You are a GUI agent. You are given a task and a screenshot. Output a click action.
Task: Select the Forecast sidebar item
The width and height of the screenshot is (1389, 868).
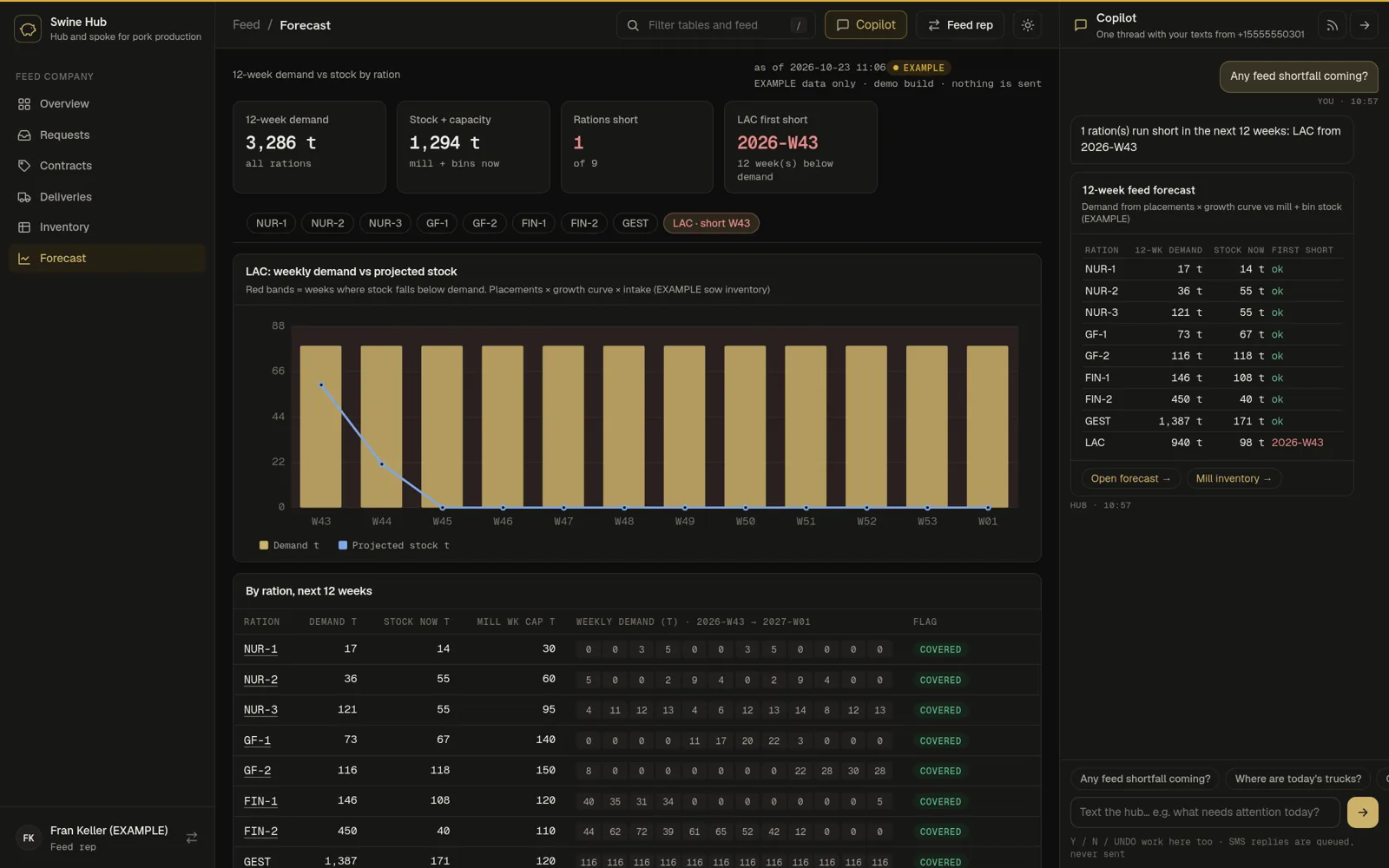[x=107, y=259]
